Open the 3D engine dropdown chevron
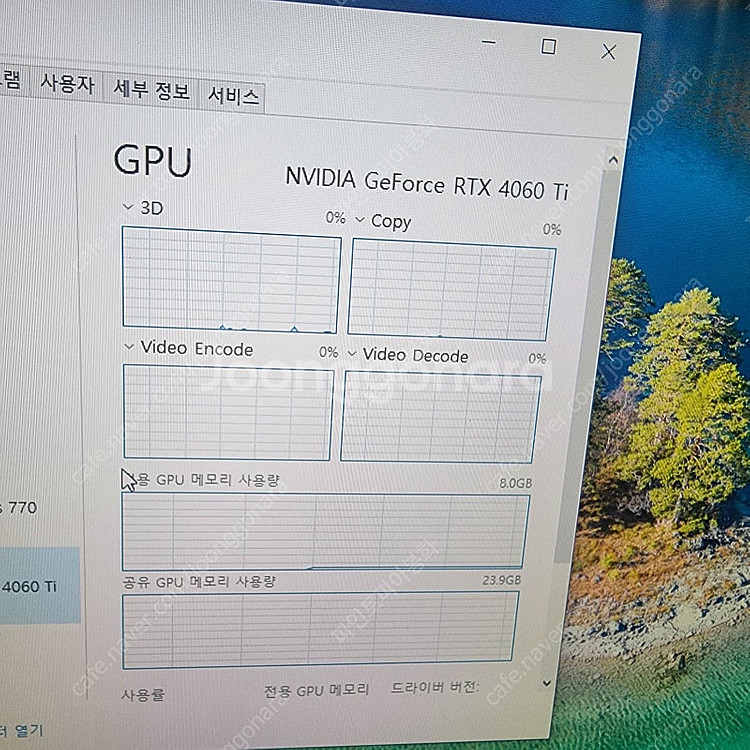 tap(127, 207)
